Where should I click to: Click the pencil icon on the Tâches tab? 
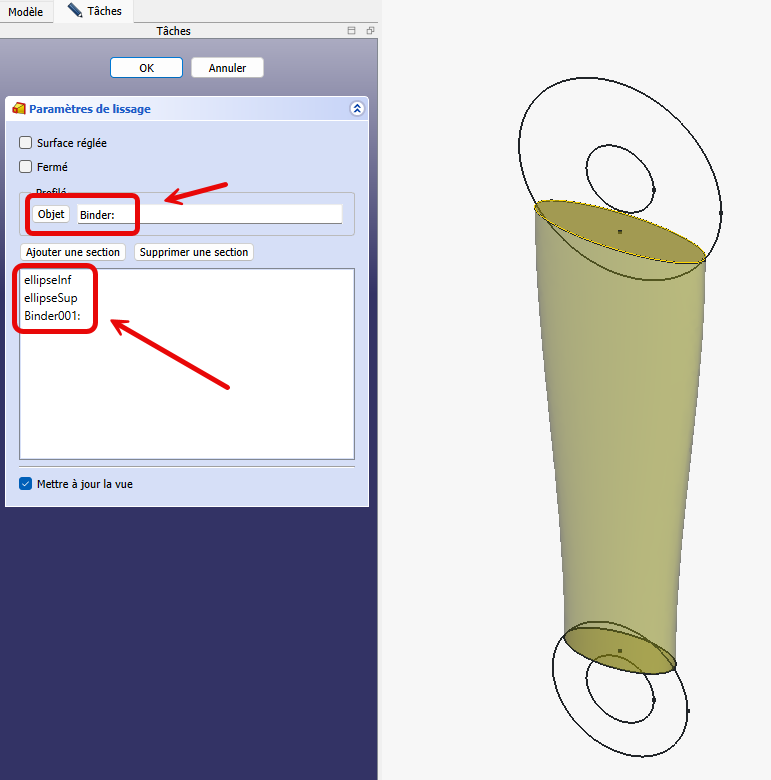click(75, 11)
